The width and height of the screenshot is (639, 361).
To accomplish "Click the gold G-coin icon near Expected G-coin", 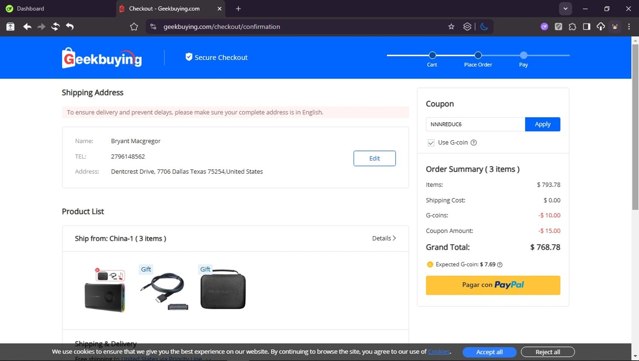I will coord(430,264).
